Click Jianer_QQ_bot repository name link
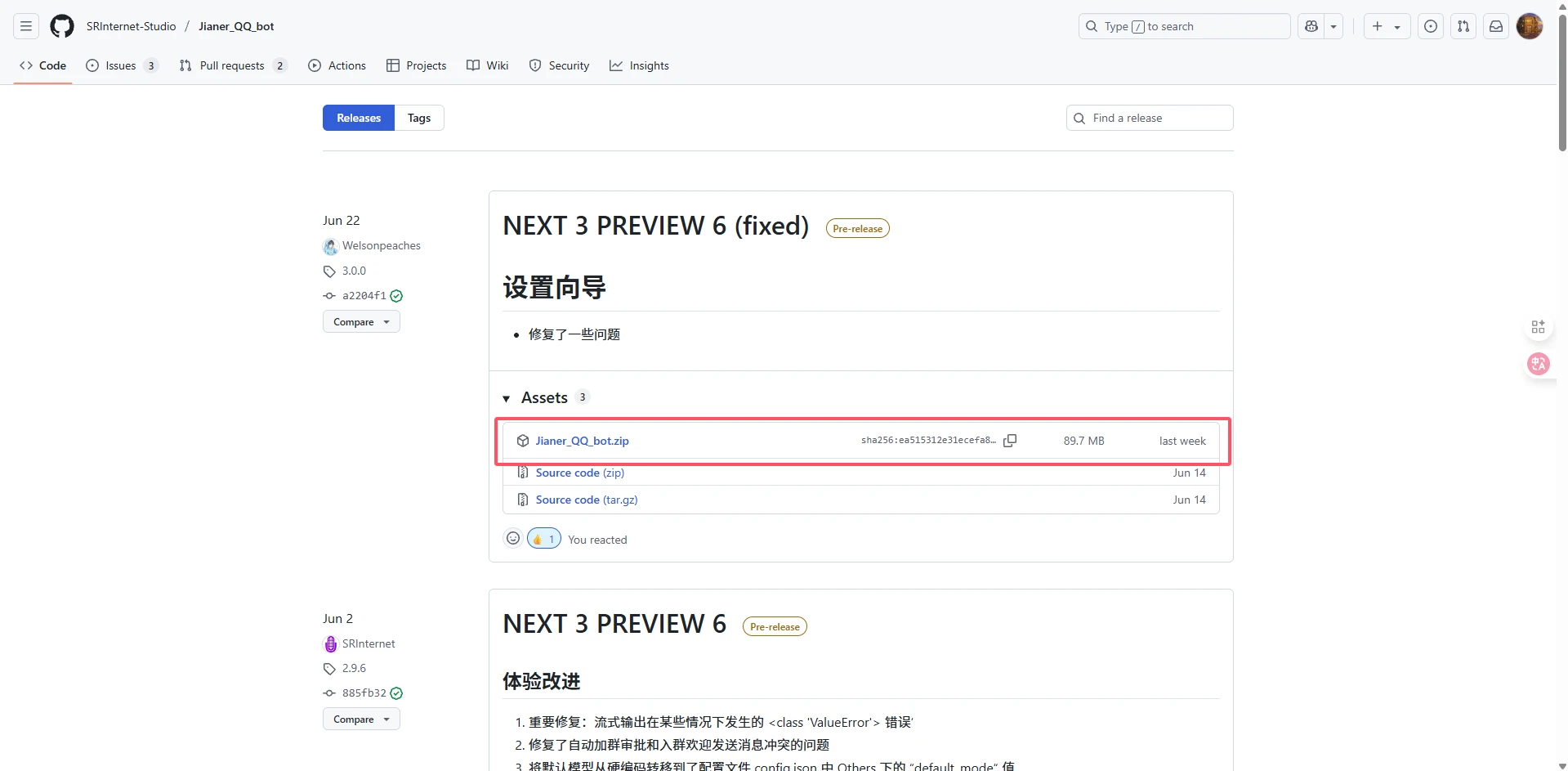The width and height of the screenshot is (1568, 771). (x=236, y=26)
